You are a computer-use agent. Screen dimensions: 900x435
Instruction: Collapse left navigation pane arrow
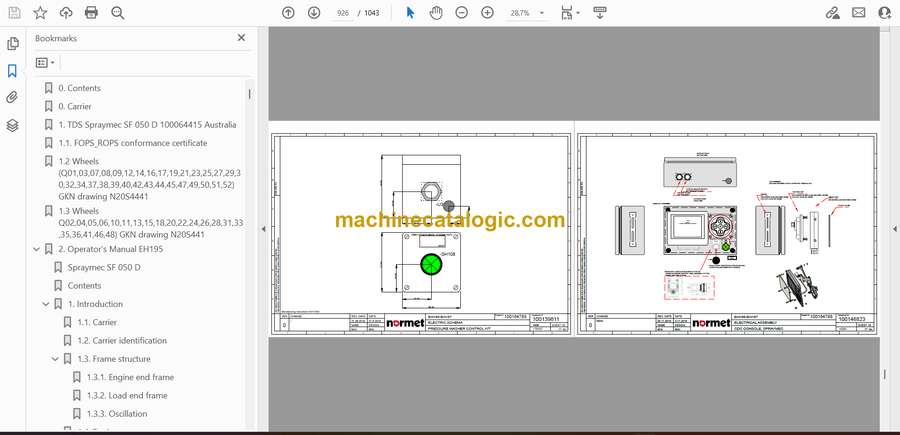click(263, 229)
